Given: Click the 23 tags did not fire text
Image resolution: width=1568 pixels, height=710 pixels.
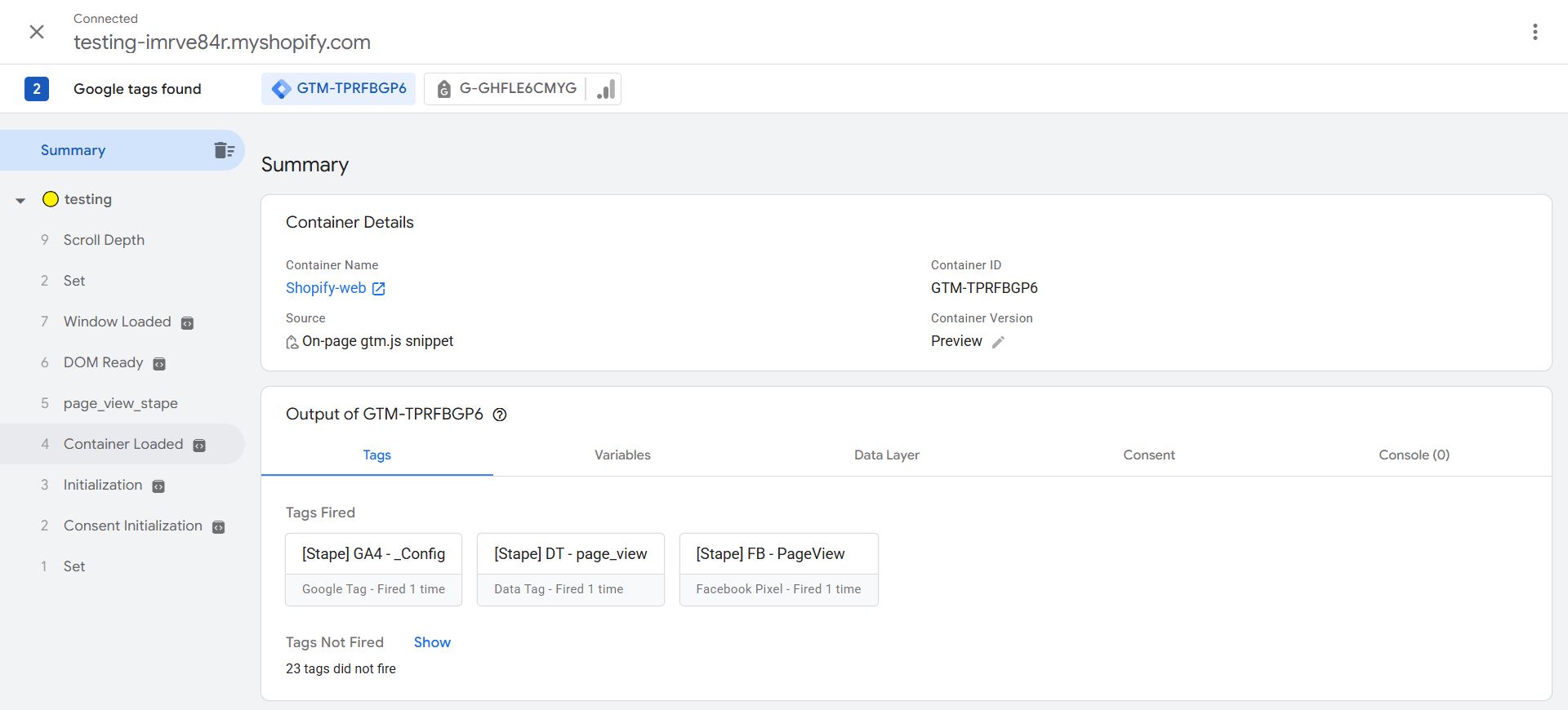Looking at the screenshot, I should pyautogui.click(x=341, y=668).
